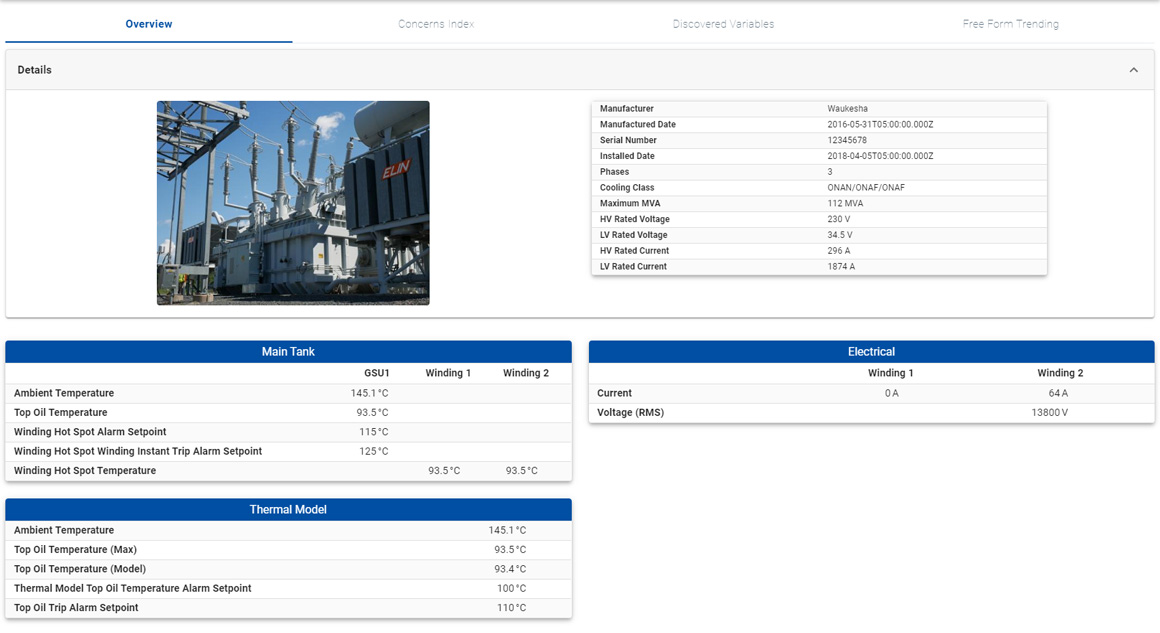The height and width of the screenshot is (633, 1160).
Task: Select the Top Oil Temperature (Model) row
Action: click(x=289, y=569)
